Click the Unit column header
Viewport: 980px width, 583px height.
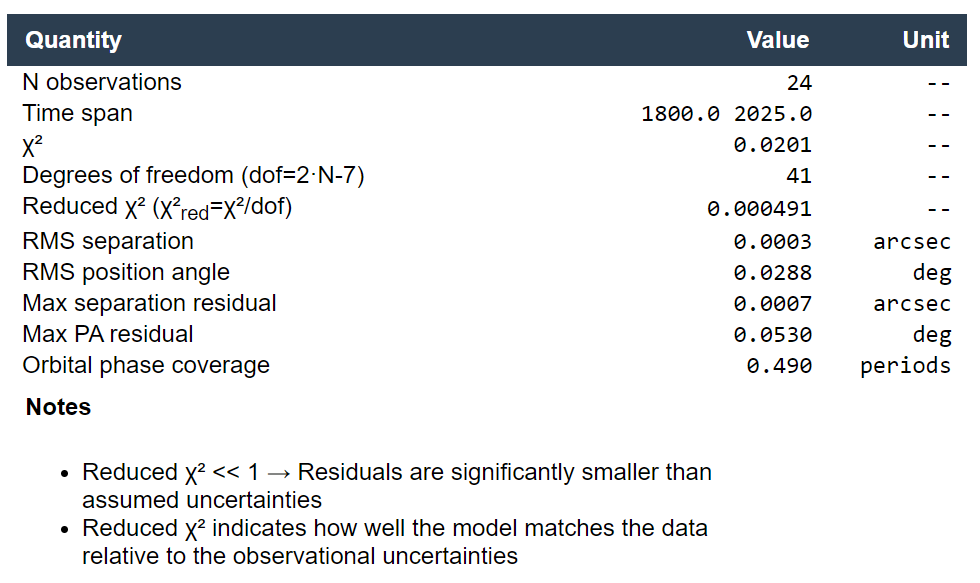pyautogui.click(x=925, y=40)
